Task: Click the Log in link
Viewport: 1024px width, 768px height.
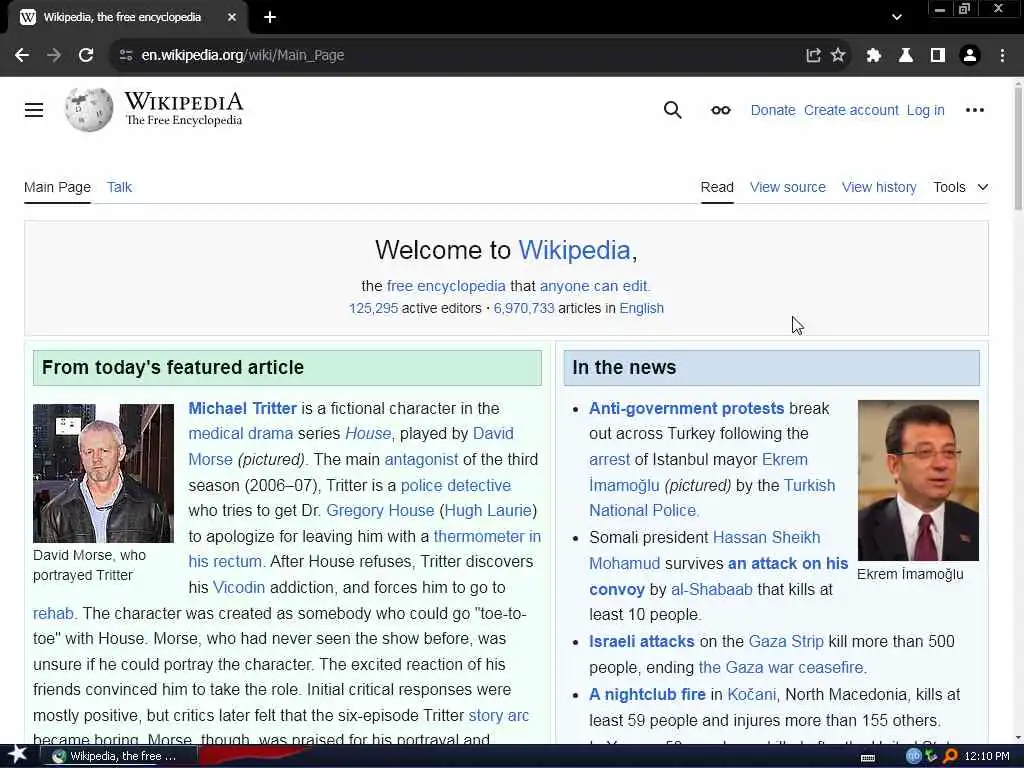Action: [925, 110]
